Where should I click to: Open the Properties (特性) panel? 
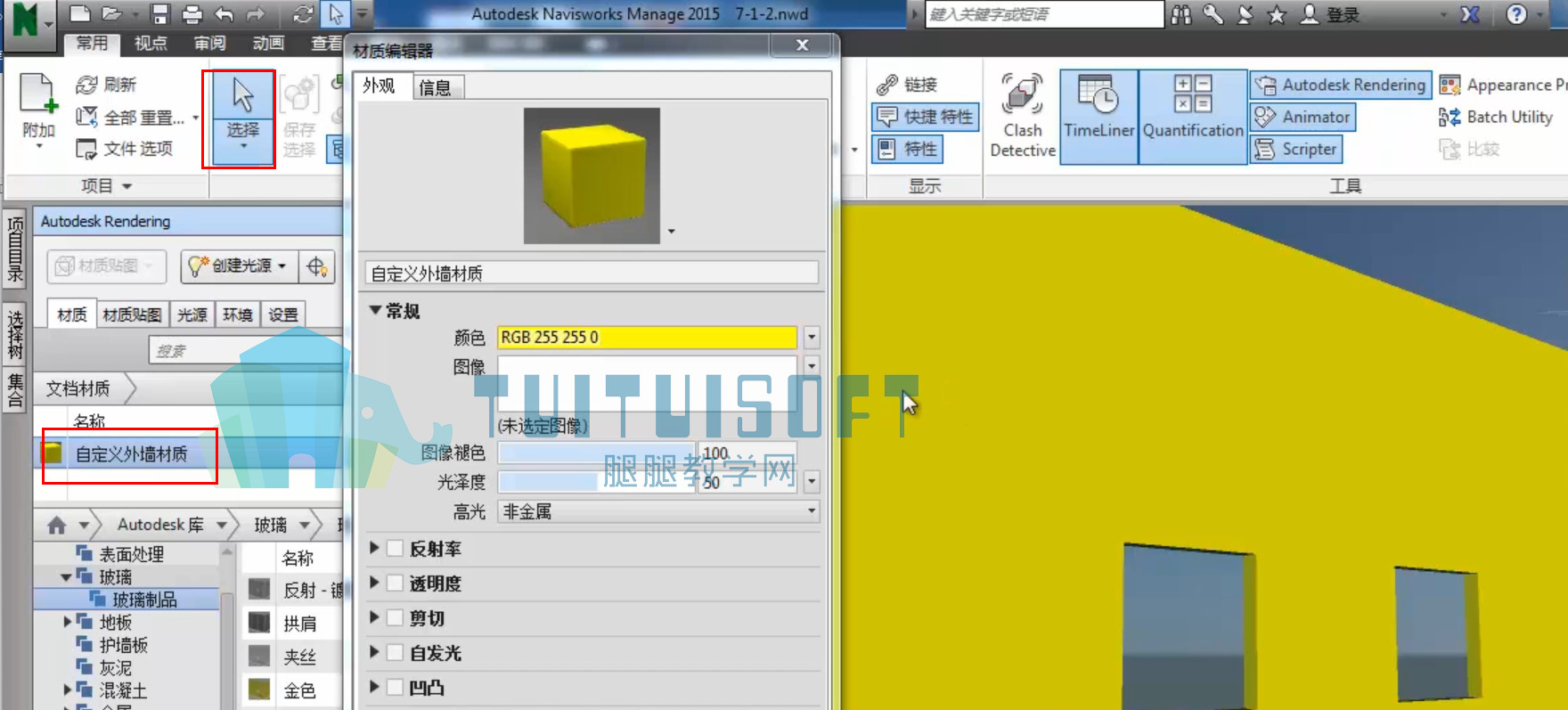tap(907, 149)
